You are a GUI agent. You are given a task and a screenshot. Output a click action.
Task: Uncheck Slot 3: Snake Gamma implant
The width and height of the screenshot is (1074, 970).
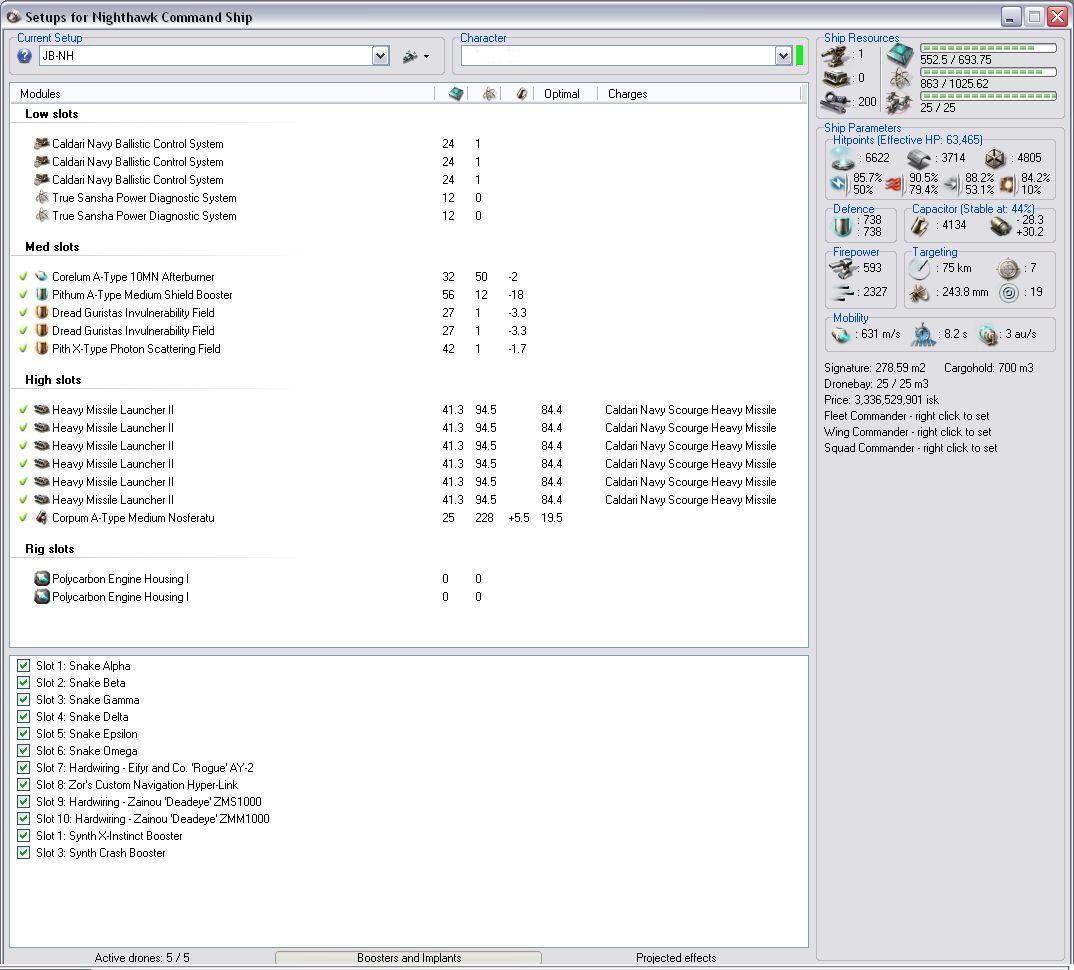pos(23,700)
